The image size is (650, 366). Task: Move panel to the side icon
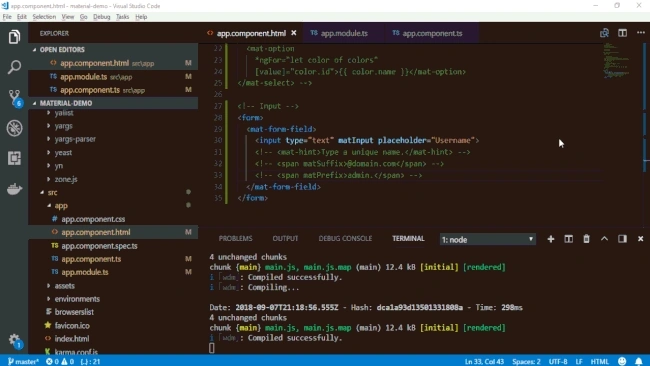pos(622,239)
